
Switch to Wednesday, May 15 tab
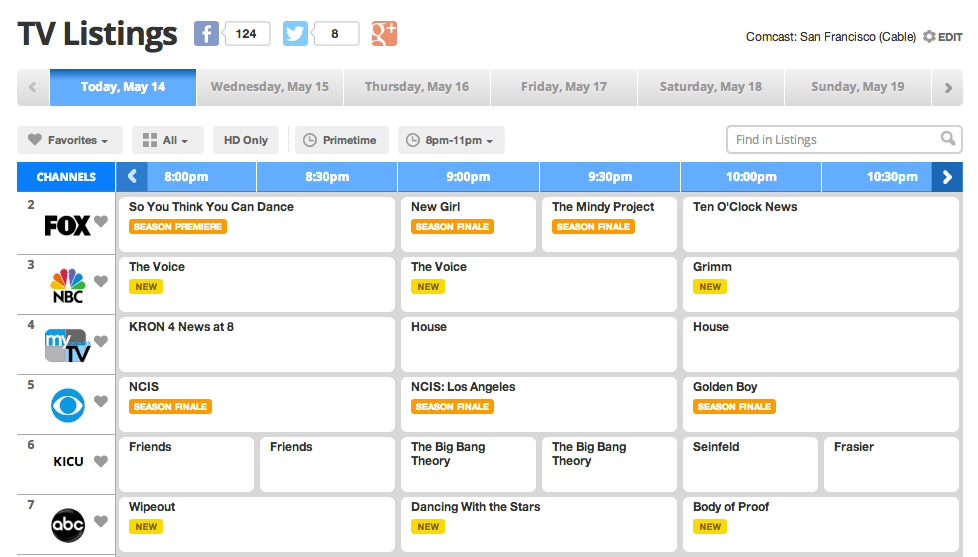tap(269, 87)
